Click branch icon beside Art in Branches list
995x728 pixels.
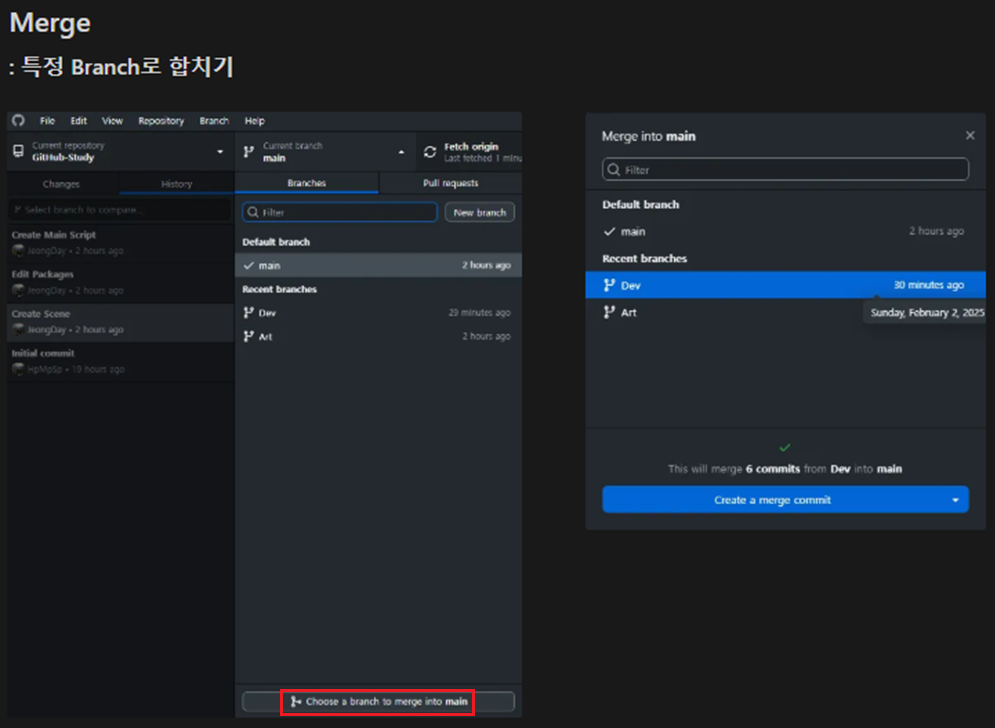(x=249, y=336)
